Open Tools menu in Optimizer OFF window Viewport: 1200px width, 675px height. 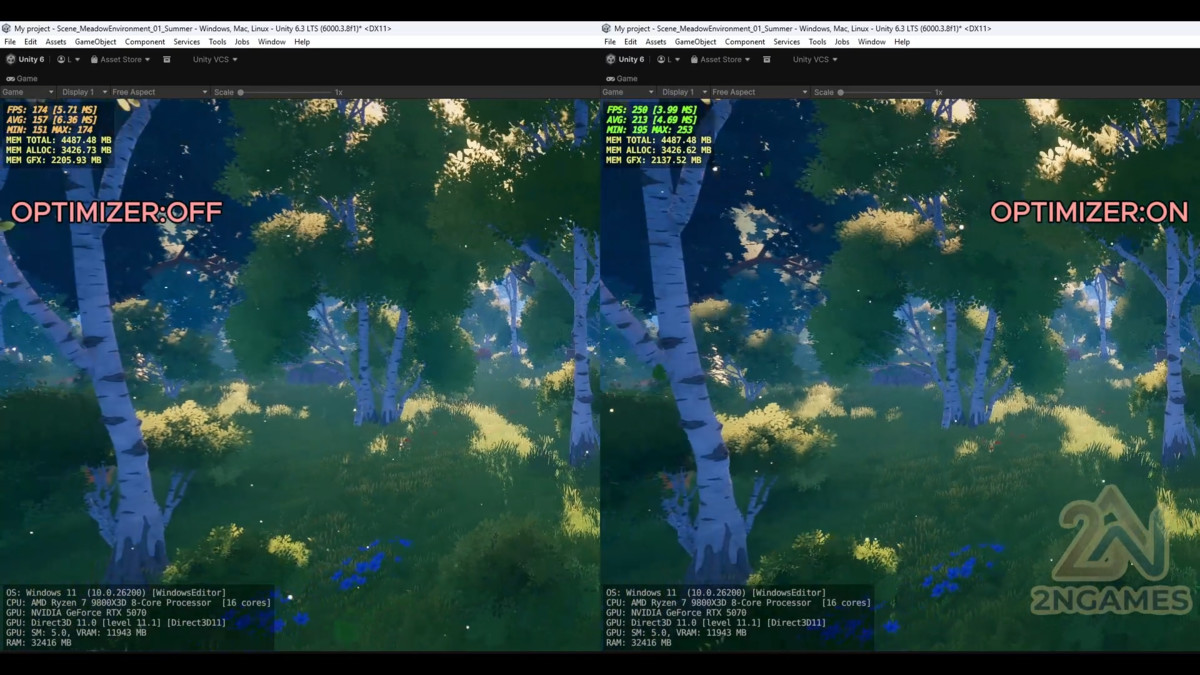217,42
